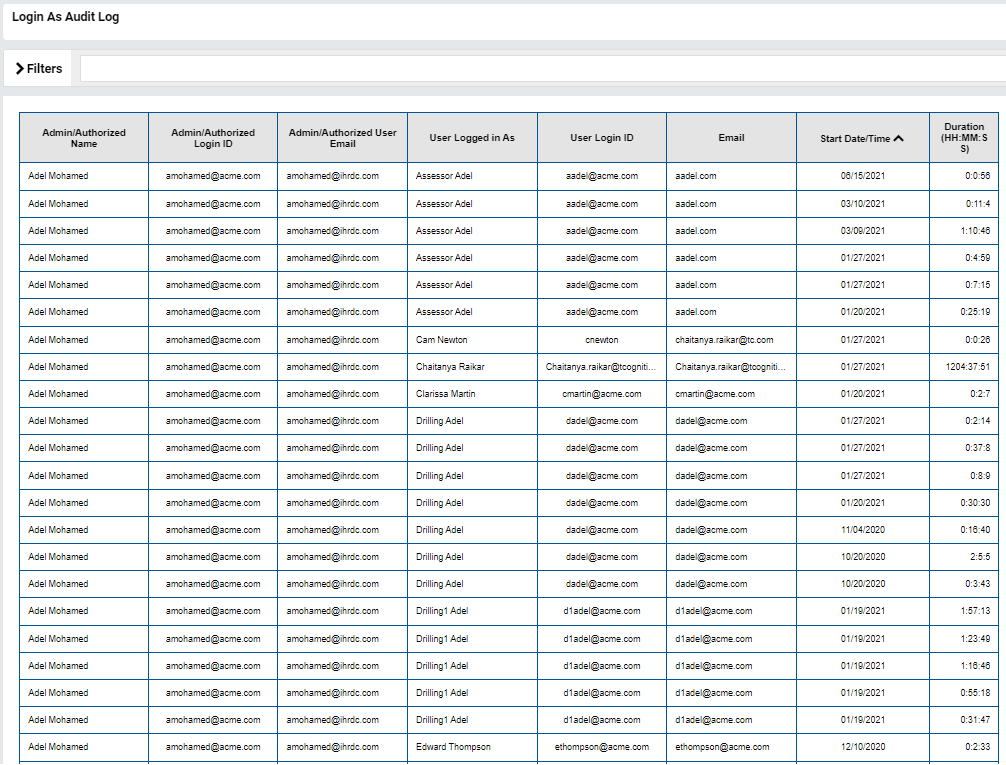
Task: Click the 03/10/2021 start date cell
Action: pyautogui.click(x=863, y=204)
